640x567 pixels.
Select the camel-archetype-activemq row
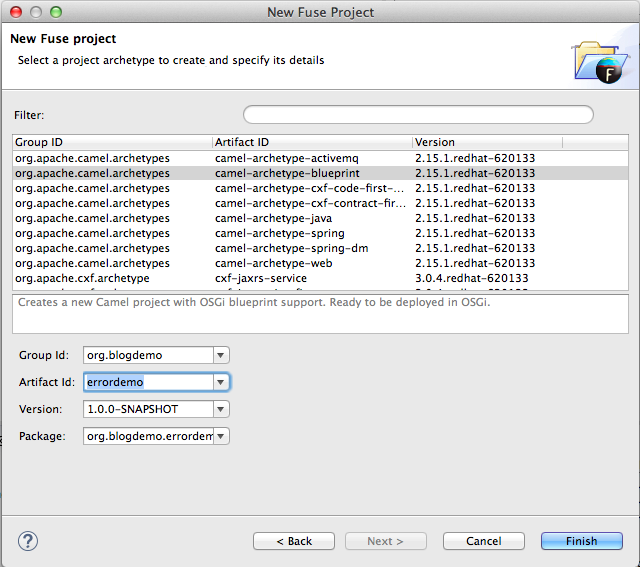click(x=320, y=158)
